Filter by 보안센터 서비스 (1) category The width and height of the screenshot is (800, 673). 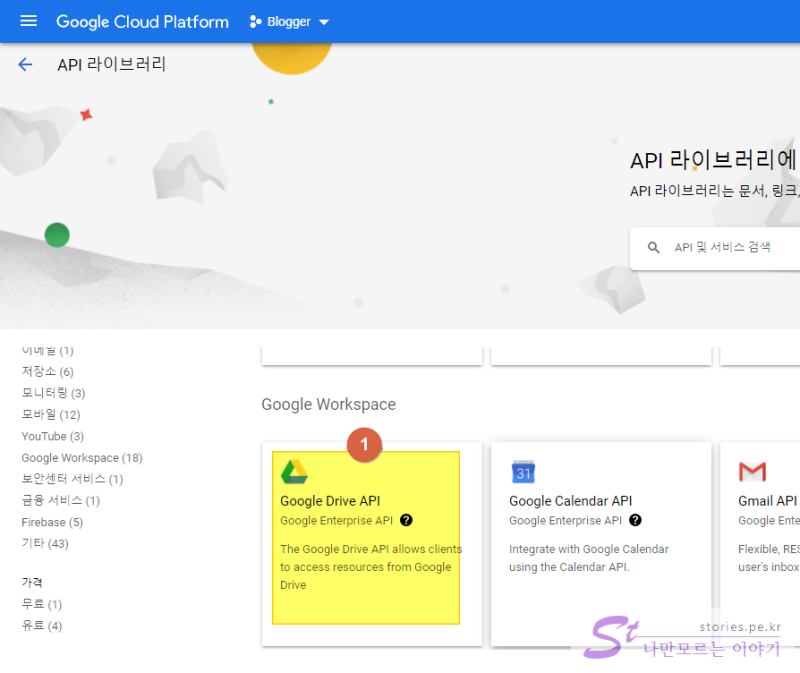(x=72, y=479)
